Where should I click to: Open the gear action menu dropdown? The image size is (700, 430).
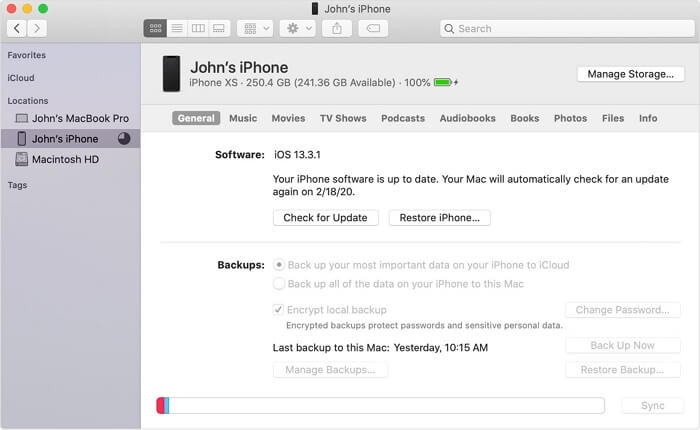click(298, 29)
